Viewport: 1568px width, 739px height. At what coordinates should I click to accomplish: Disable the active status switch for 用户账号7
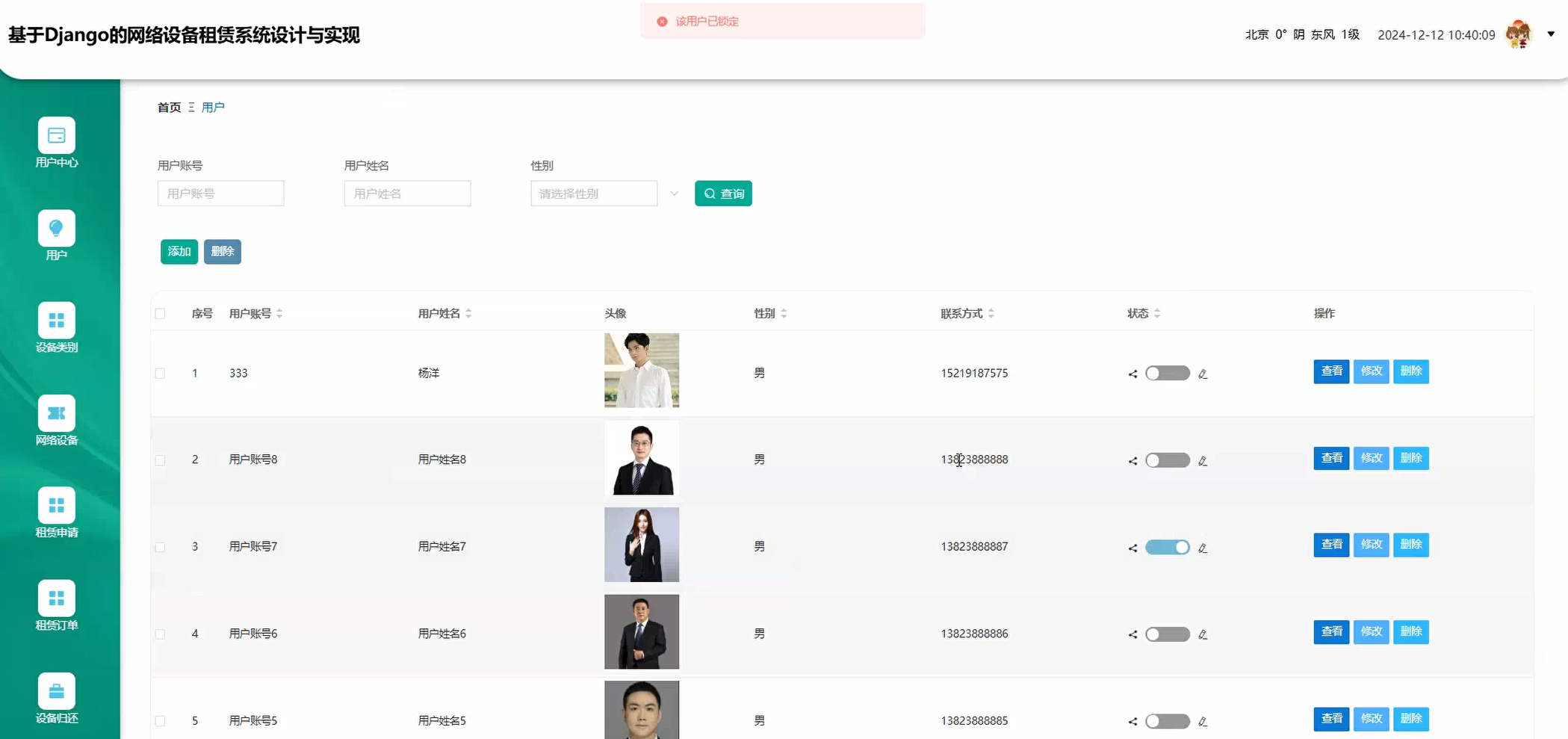(x=1168, y=547)
